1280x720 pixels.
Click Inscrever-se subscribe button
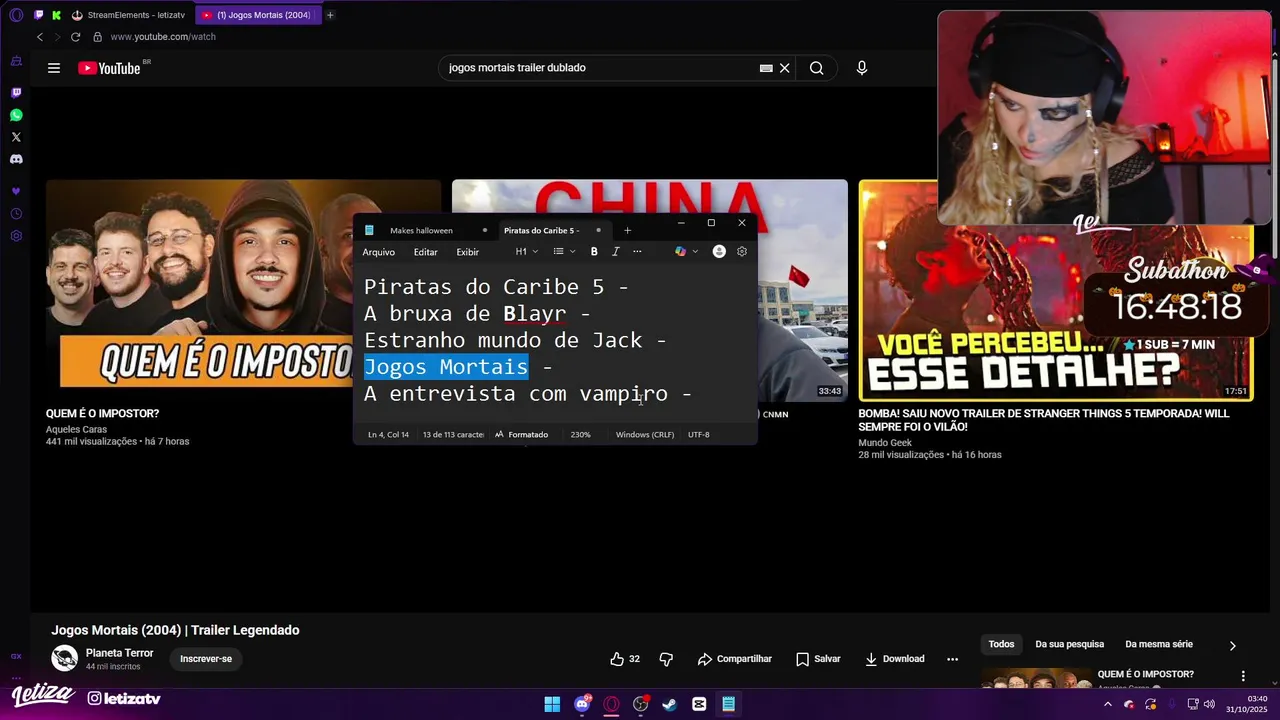206,659
